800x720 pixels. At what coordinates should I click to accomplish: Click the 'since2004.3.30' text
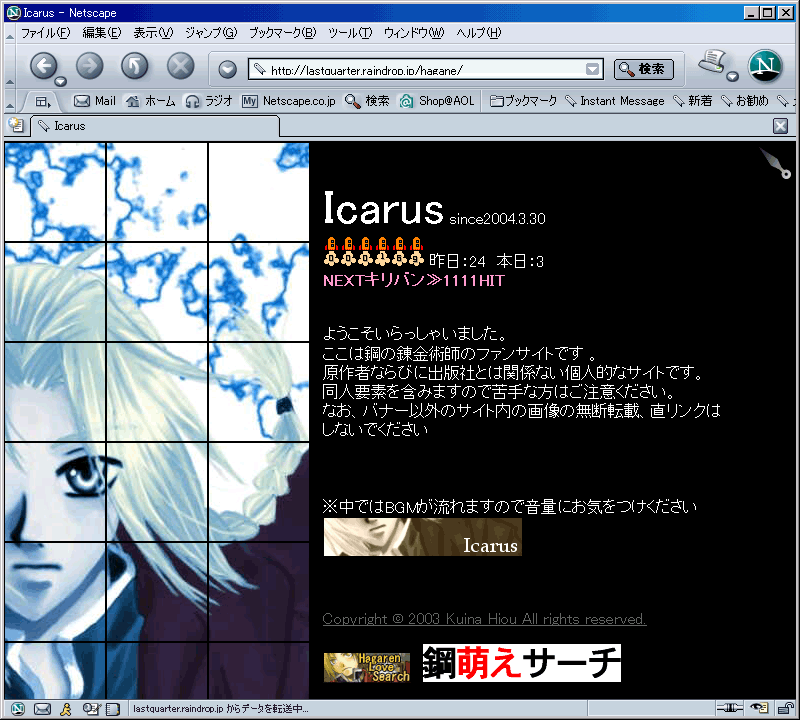(497, 219)
